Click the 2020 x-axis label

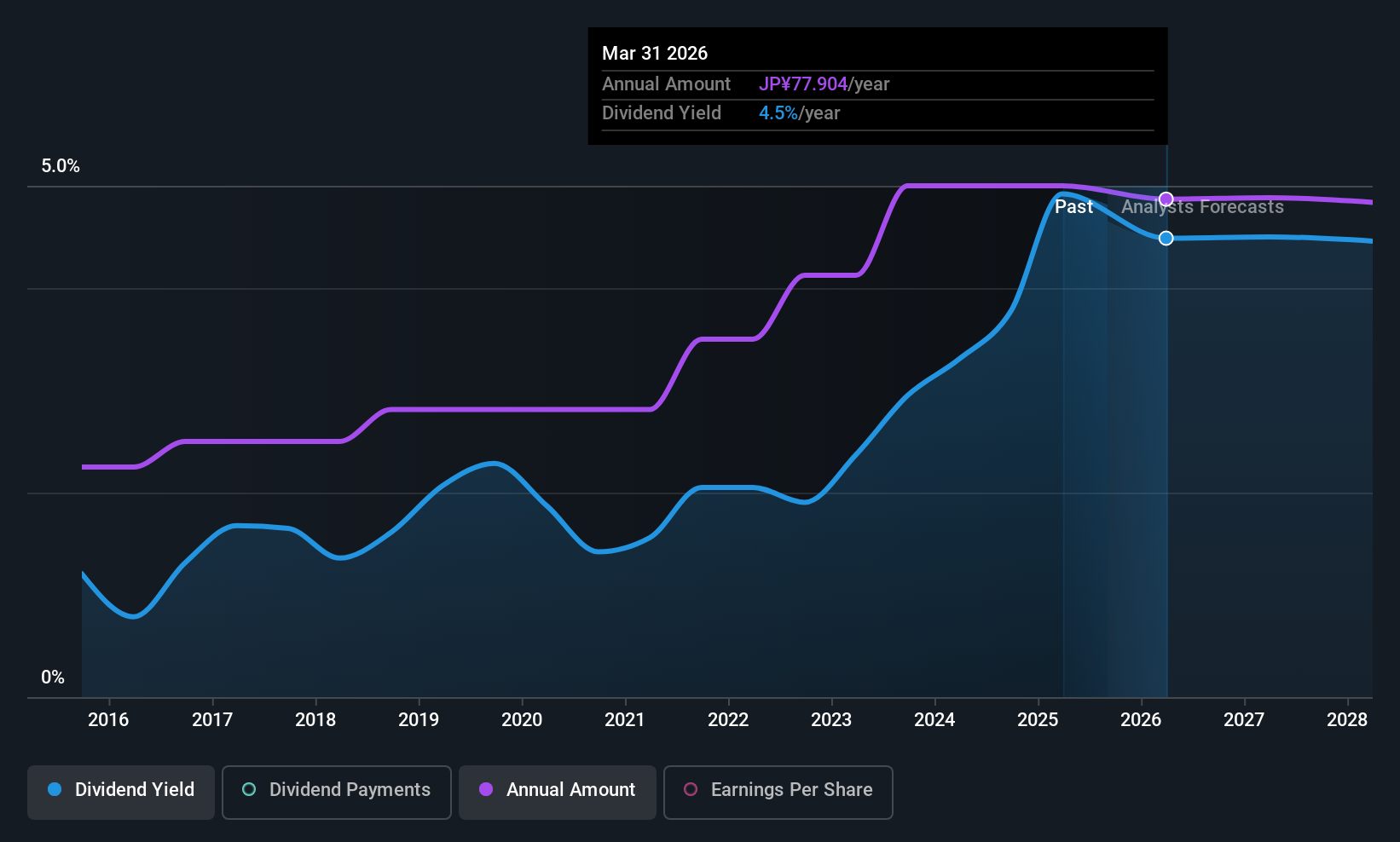[x=522, y=720]
